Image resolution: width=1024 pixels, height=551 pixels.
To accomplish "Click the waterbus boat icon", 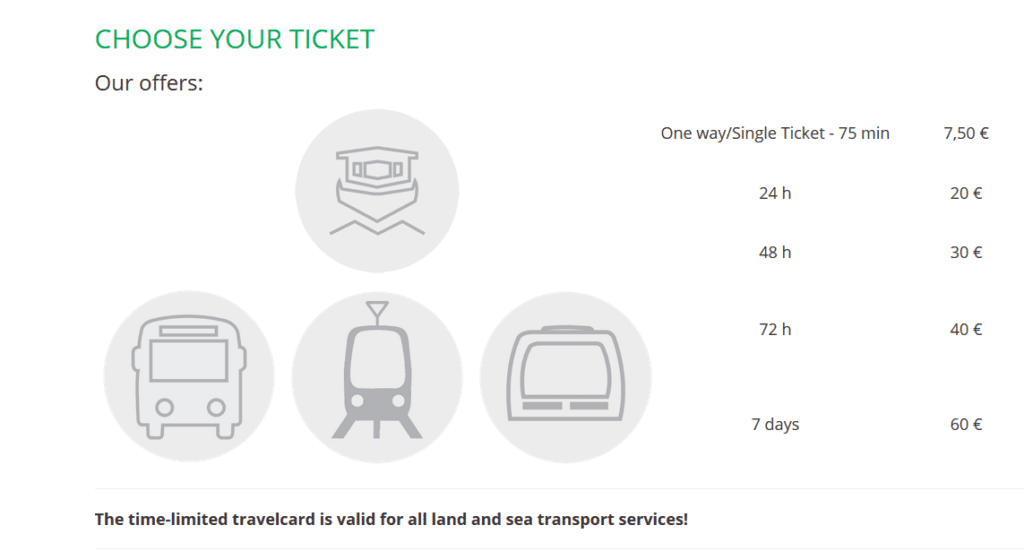I will tap(377, 191).
